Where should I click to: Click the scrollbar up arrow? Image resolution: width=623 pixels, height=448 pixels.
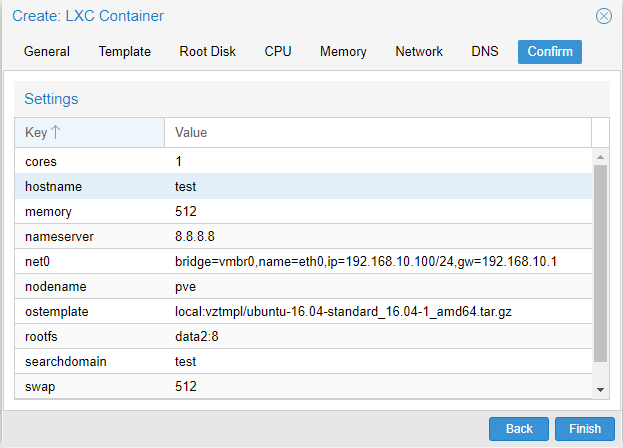pyautogui.click(x=600, y=157)
